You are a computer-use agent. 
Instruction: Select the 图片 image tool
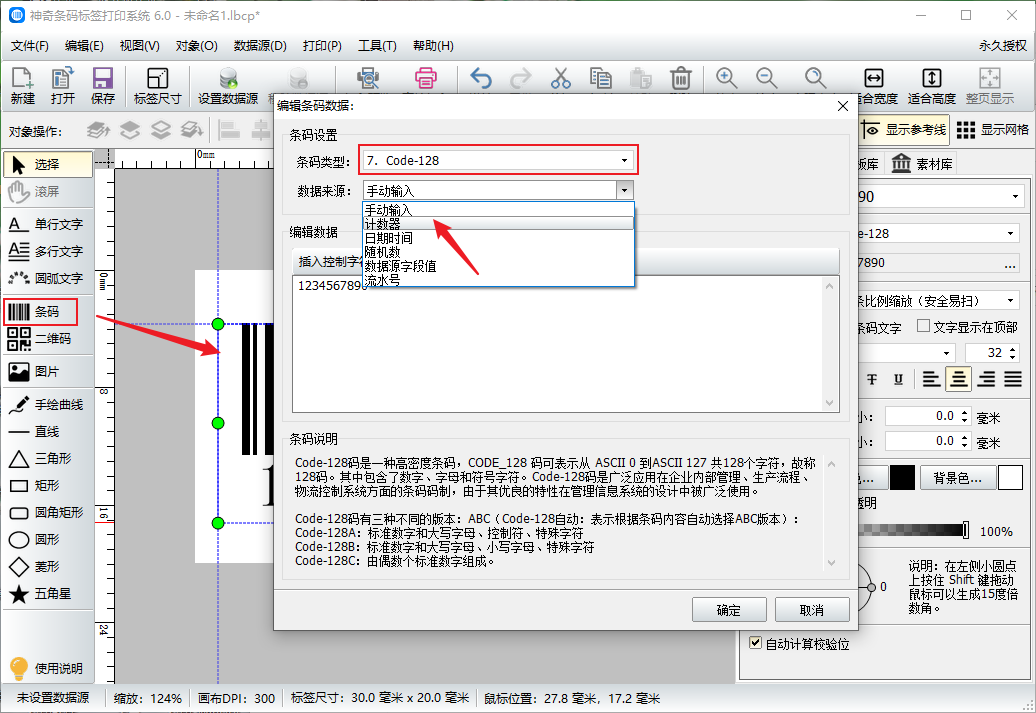coord(48,371)
